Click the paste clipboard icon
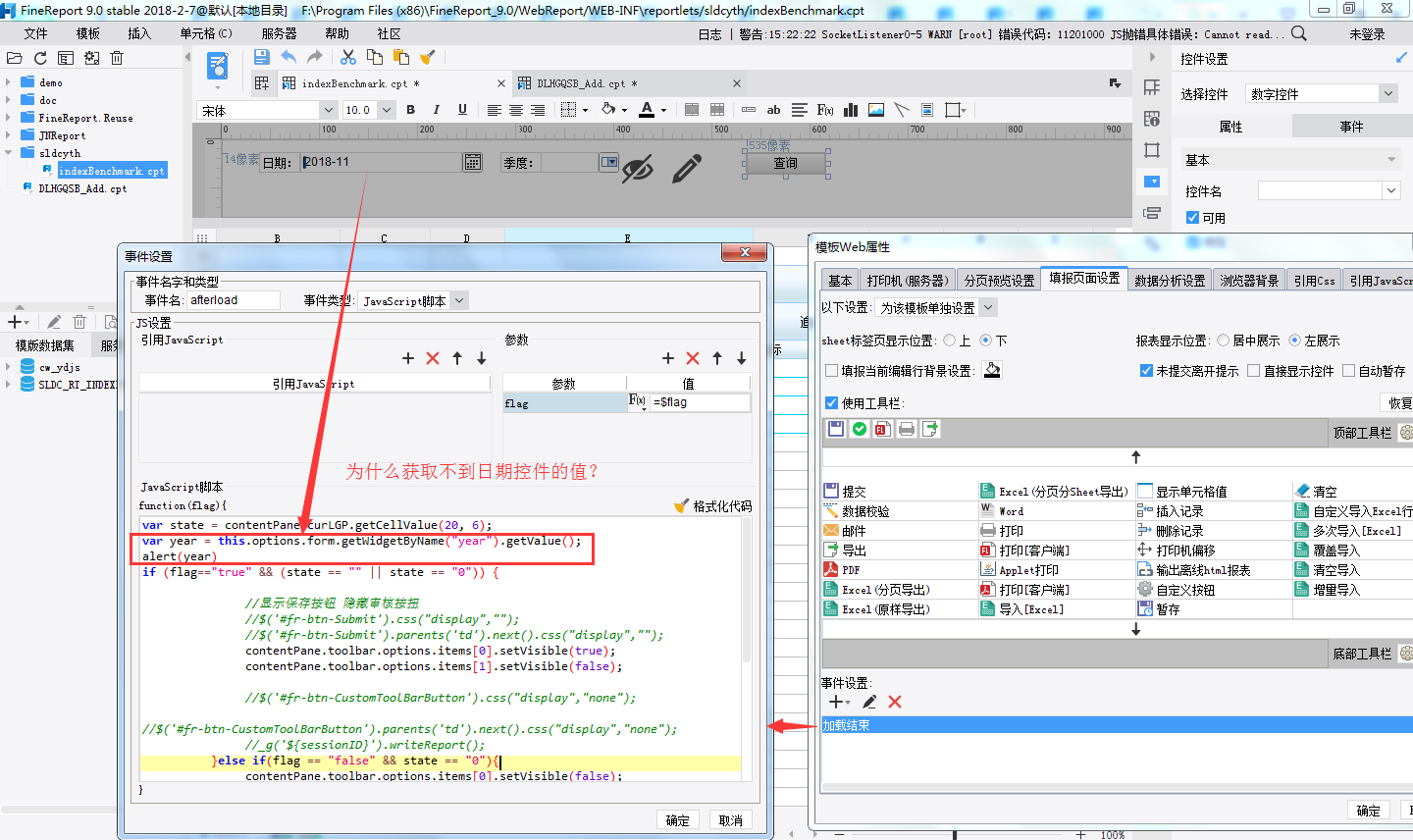Viewport: 1413px width, 840px height. [x=400, y=57]
